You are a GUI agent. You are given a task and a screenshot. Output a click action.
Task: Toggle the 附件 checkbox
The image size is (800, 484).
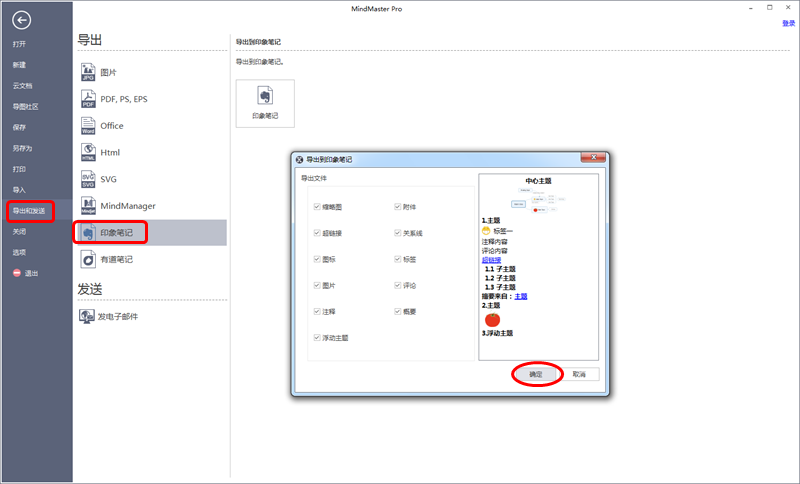[397, 207]
